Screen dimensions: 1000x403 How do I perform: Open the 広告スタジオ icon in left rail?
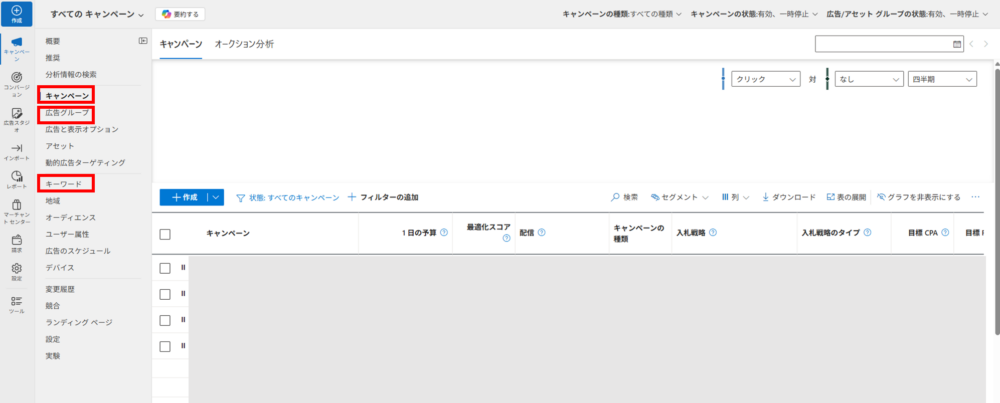pos(16,114)
